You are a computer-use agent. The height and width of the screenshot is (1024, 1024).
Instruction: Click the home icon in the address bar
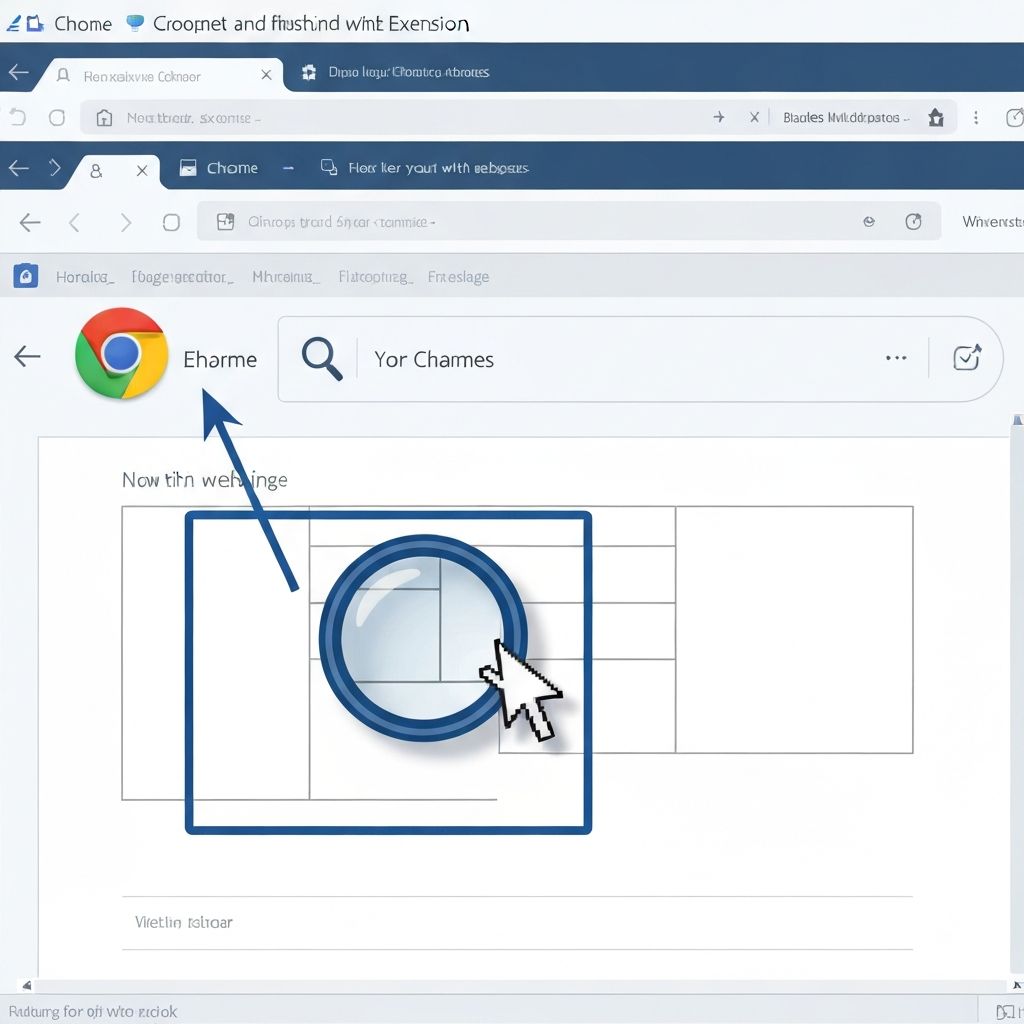(x=103, y=117)
